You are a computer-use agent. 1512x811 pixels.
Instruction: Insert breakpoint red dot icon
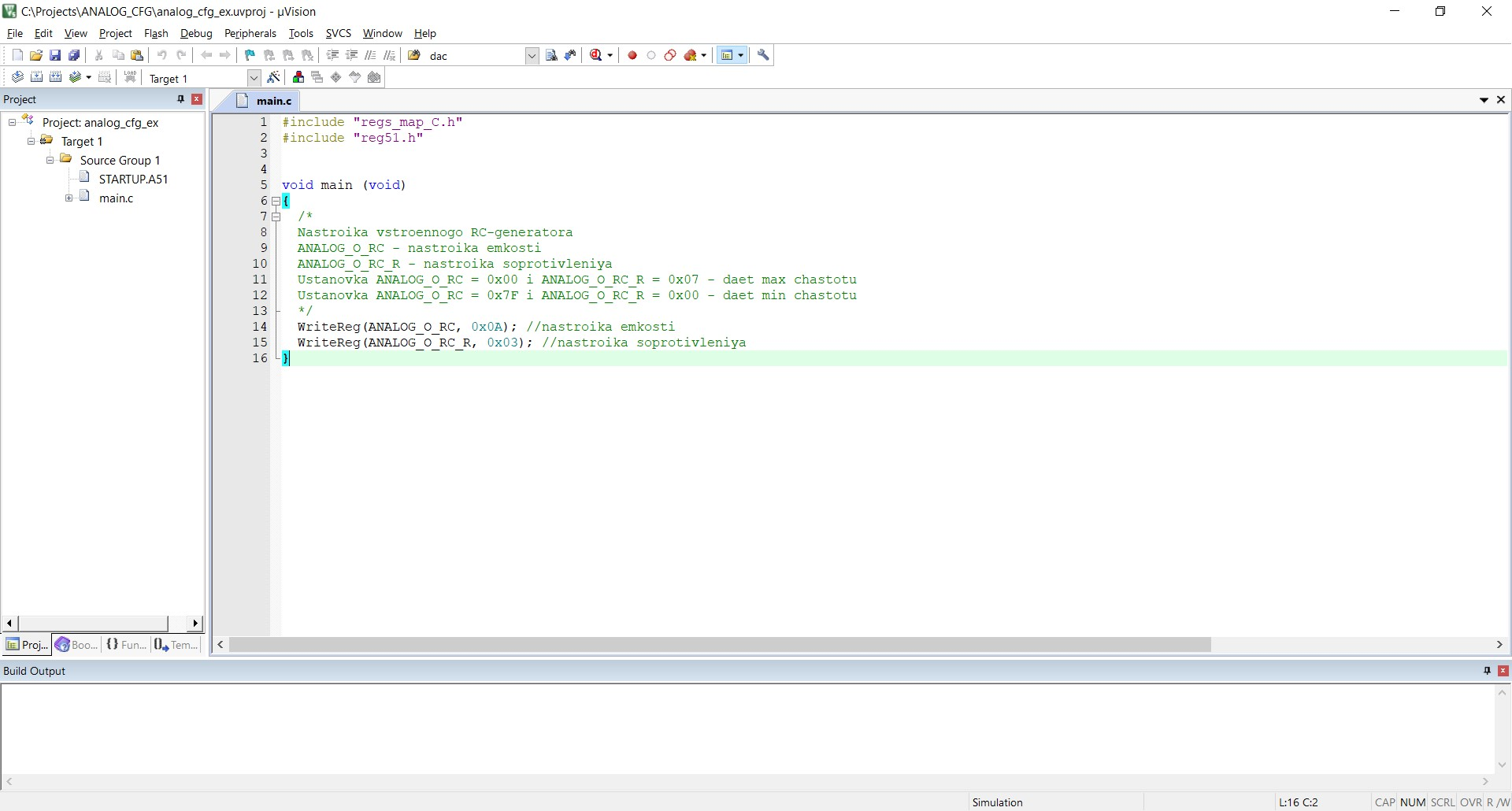632,55
